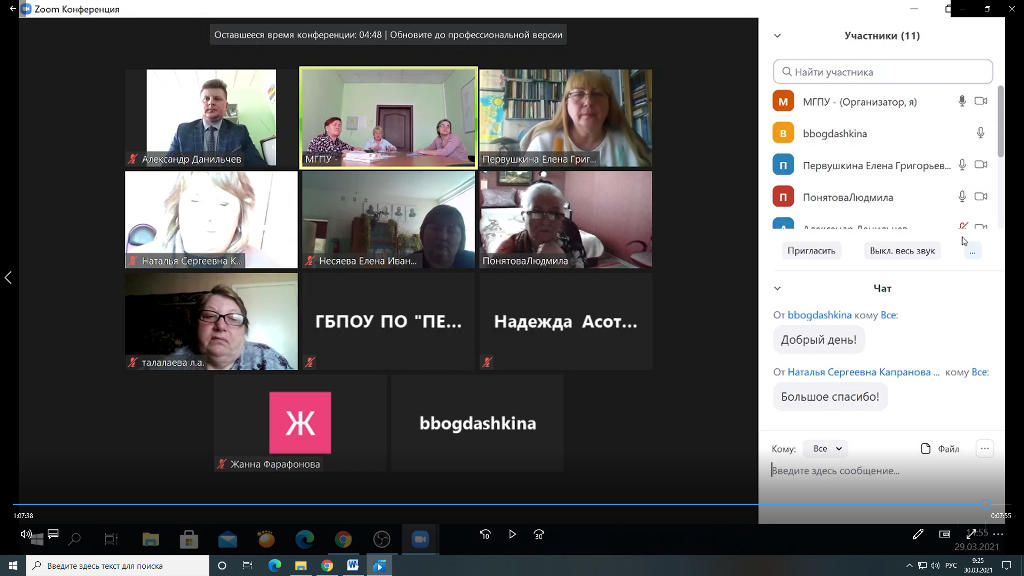Click the Выкл. весь звук button

[x=902, y=250]
